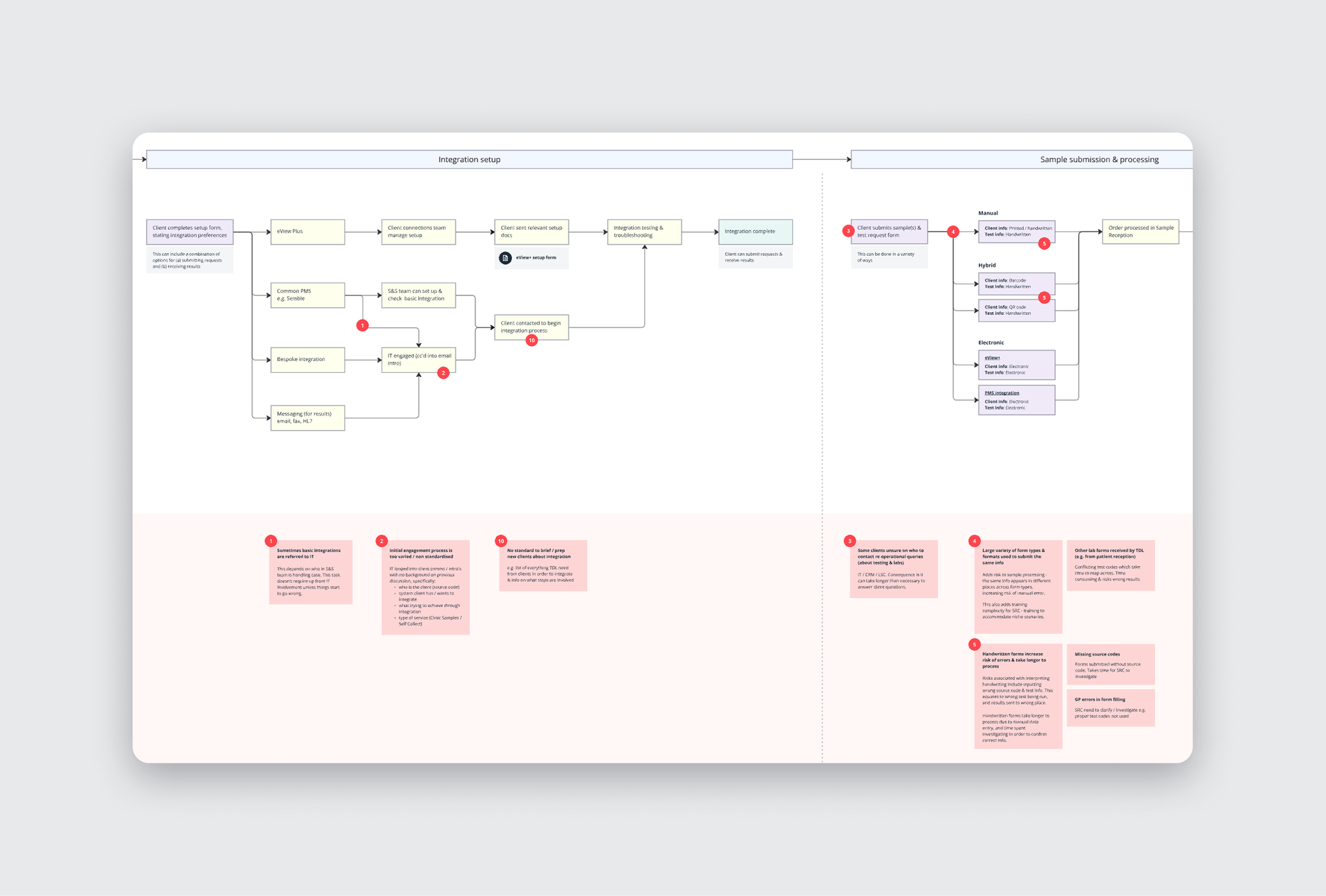Select the Manual section heading

[988, 213]
